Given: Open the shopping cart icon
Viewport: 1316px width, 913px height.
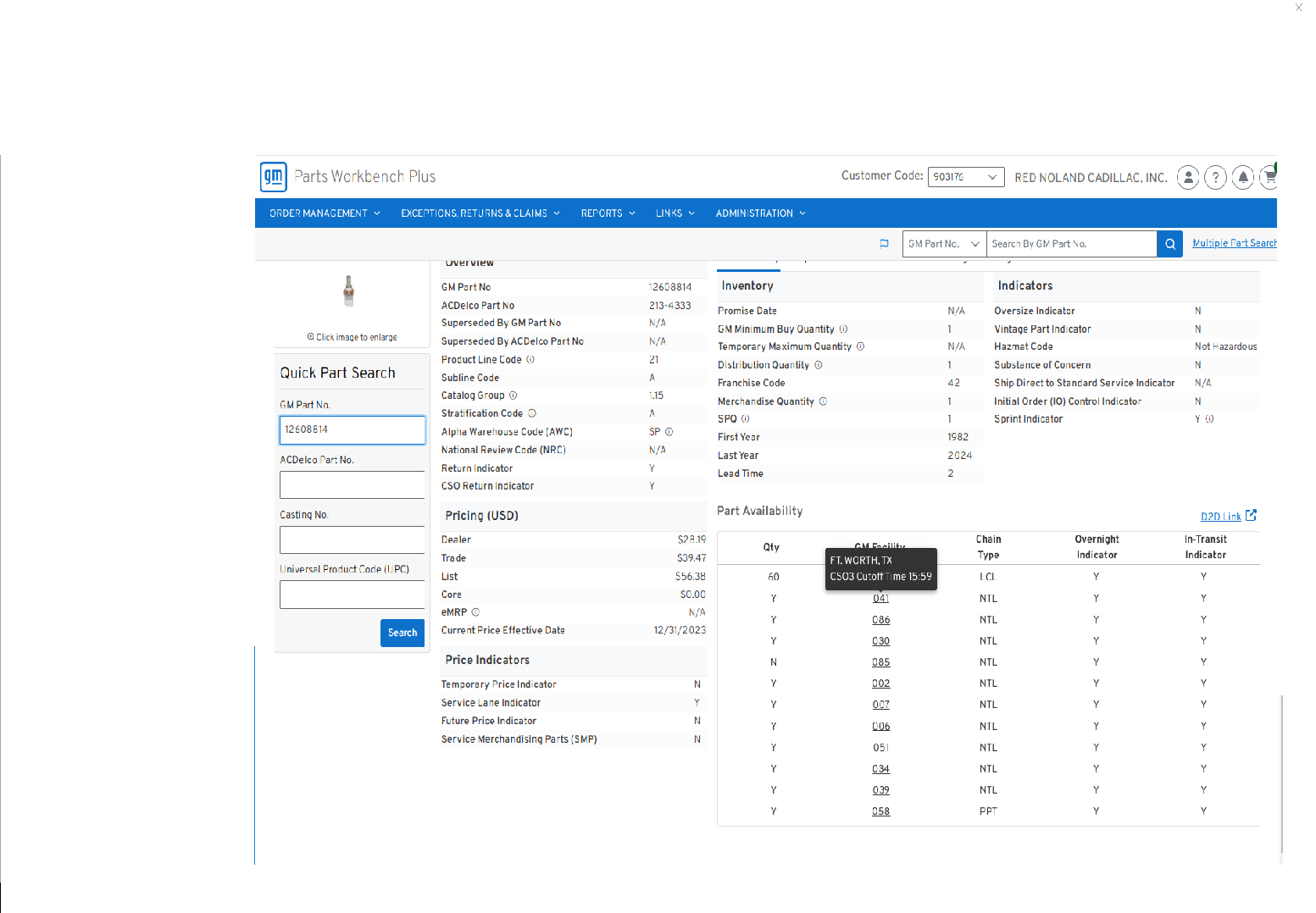Looking at the screenshot, I should [1269, 177].
